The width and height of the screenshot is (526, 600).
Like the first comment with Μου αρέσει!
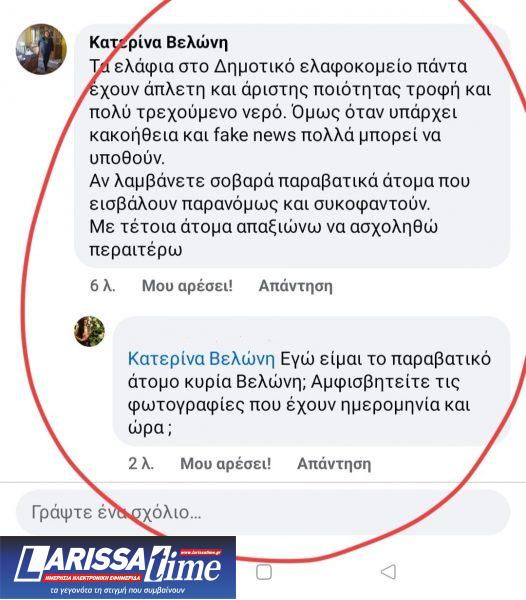187,286
